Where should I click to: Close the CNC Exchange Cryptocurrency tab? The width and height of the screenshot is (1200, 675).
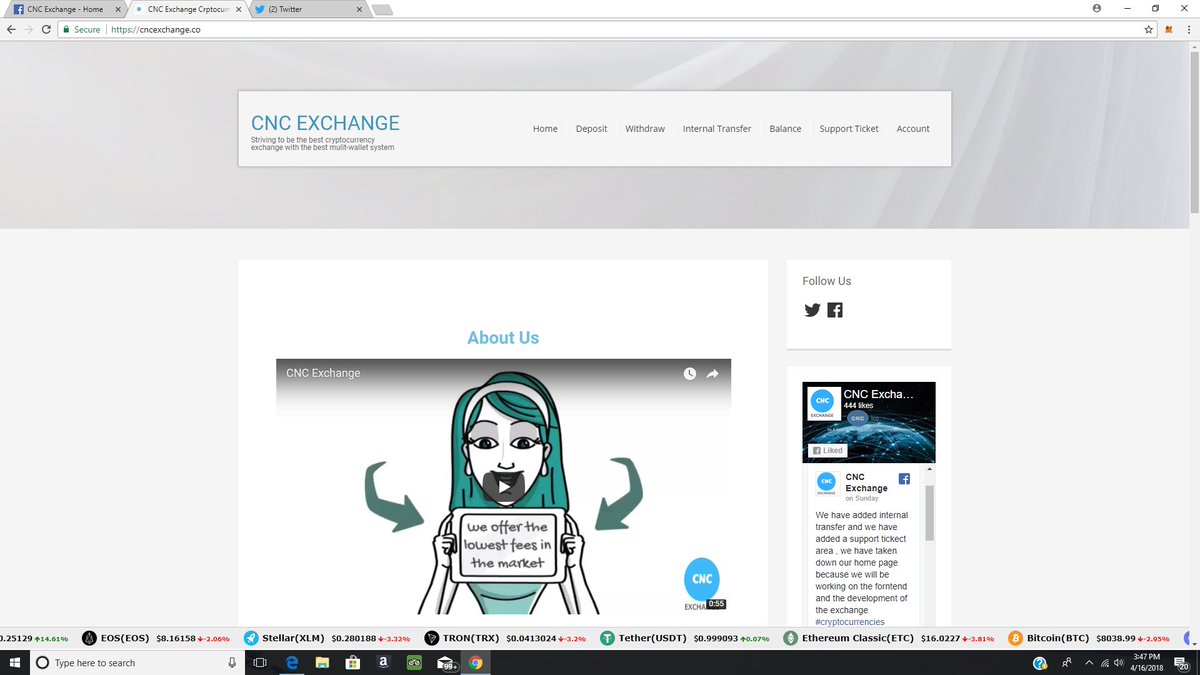point(237,9)
